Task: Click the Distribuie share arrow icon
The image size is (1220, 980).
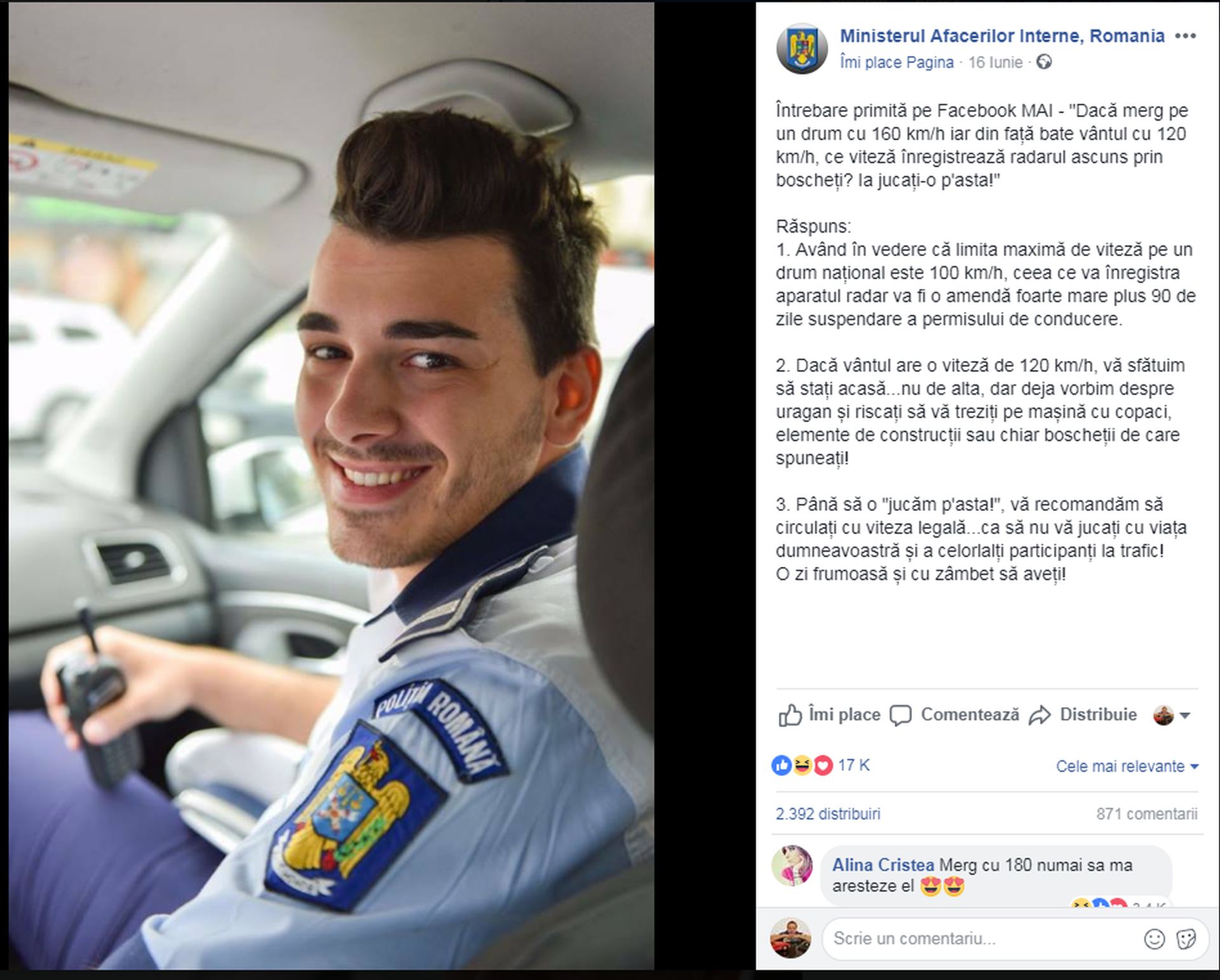Action: pos(1040,716)
